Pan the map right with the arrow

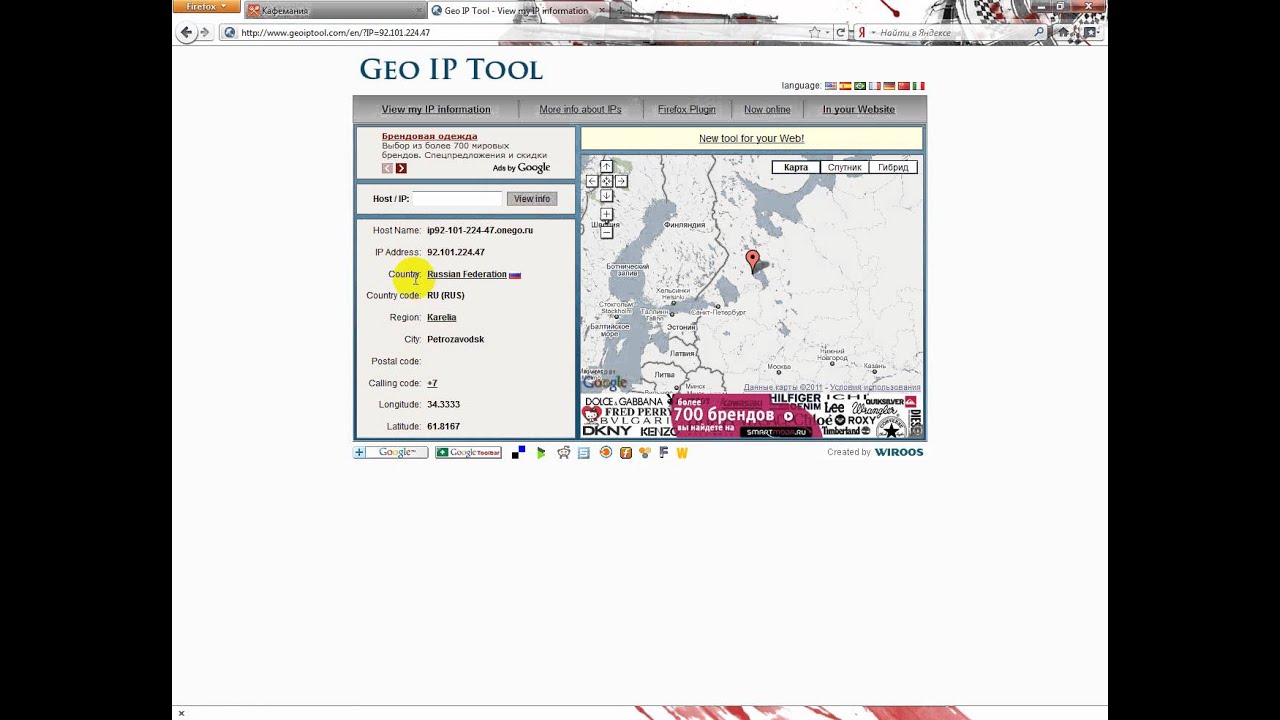click(x=621, y=181)
